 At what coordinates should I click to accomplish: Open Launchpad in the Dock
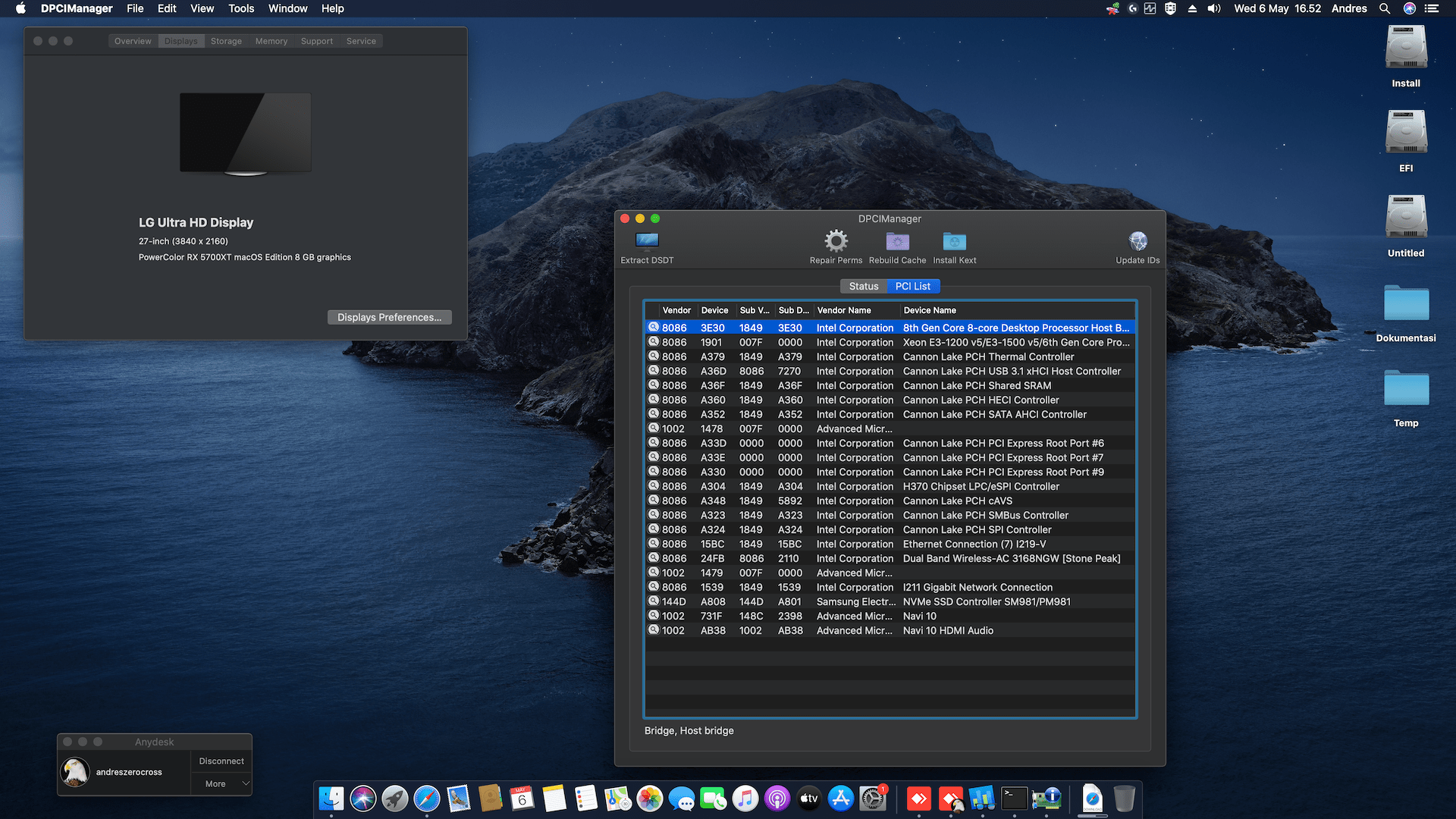click(x=395, y=799)
